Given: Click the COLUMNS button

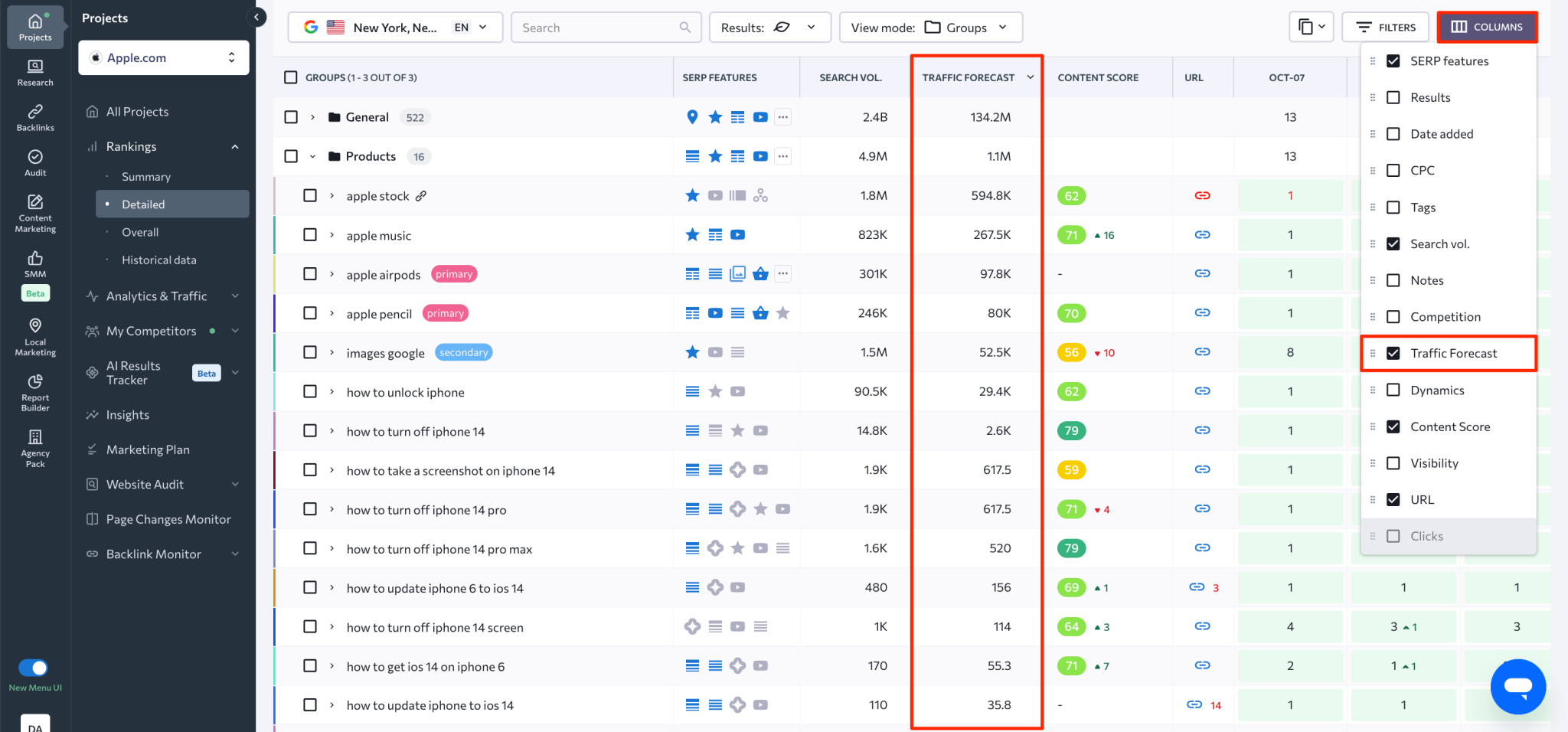Looking at the screenshot, I should [1487, 27].
